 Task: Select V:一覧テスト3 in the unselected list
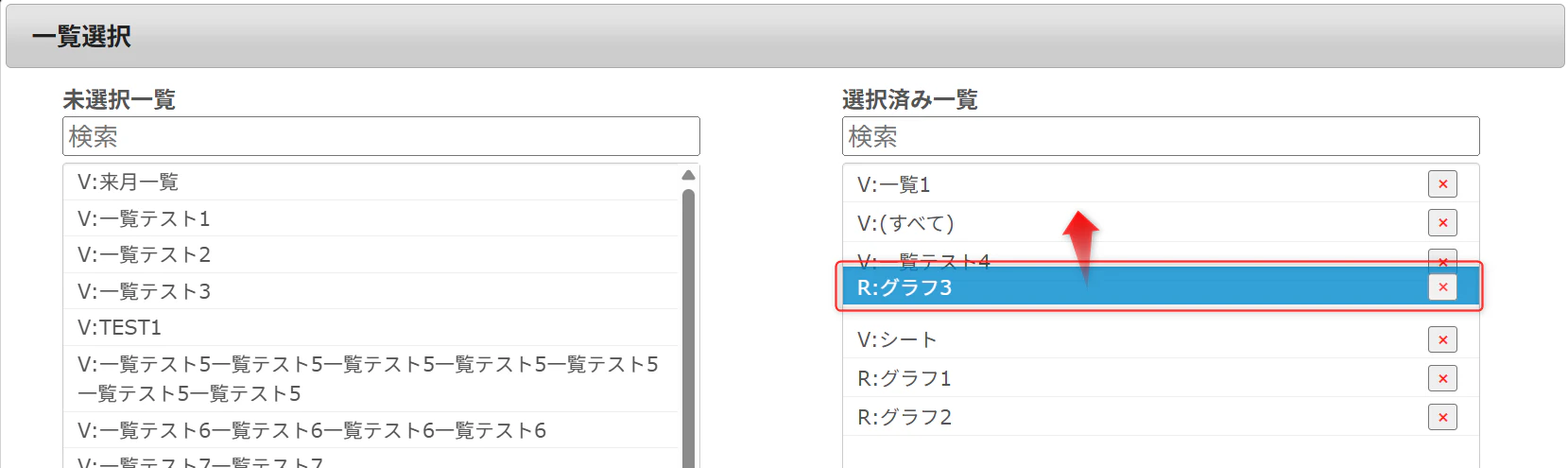click(x=372, y=291)
